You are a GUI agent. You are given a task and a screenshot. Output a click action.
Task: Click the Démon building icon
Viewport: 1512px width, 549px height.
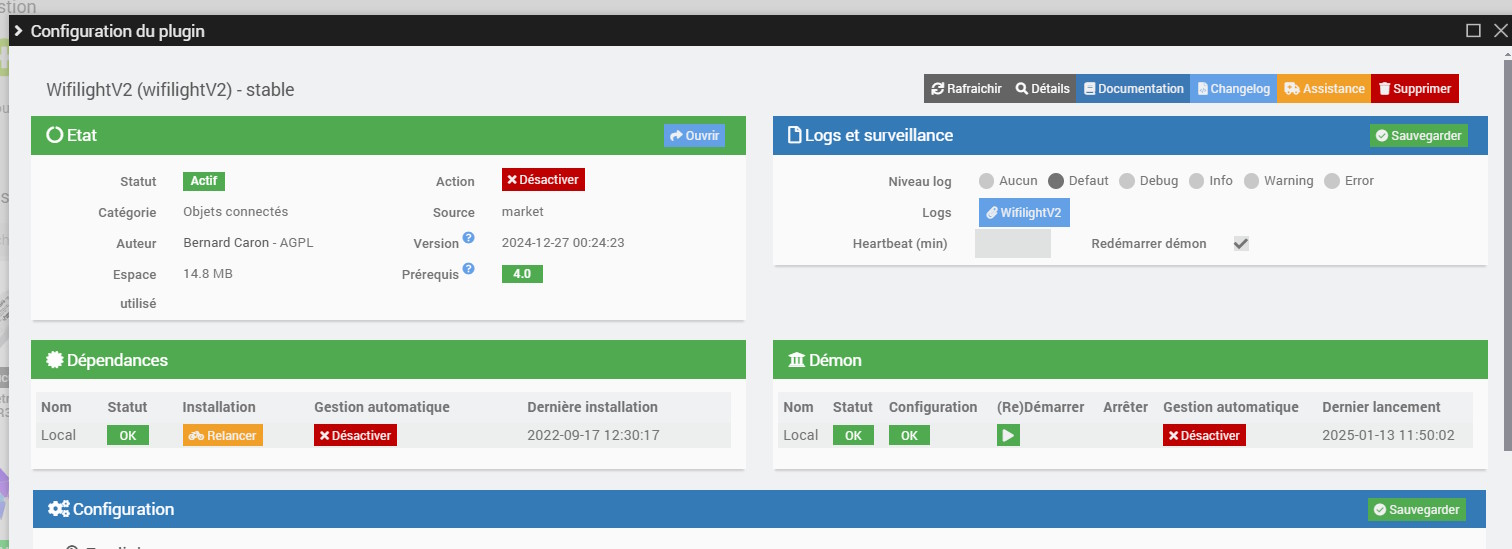(797, 360)
